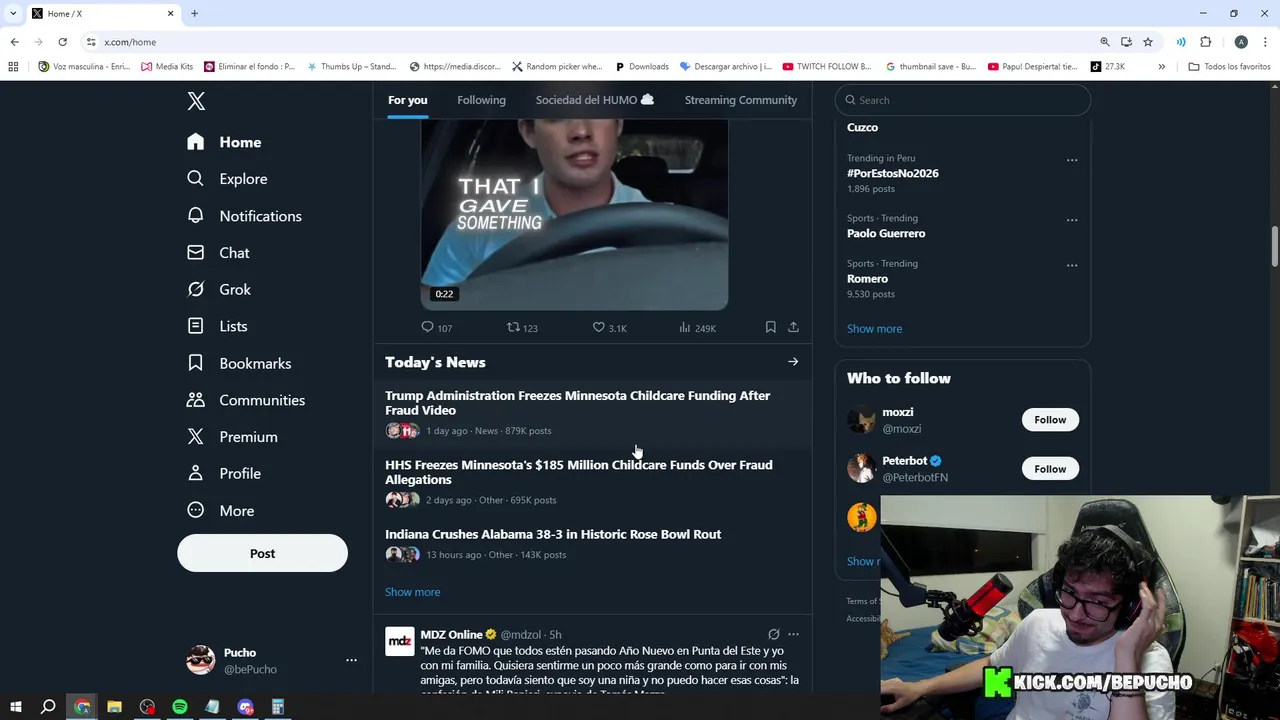The height and width of the screenshot is (720, 1280).
Task: Expand the More menu in sidebar
Action: [221, 510]
